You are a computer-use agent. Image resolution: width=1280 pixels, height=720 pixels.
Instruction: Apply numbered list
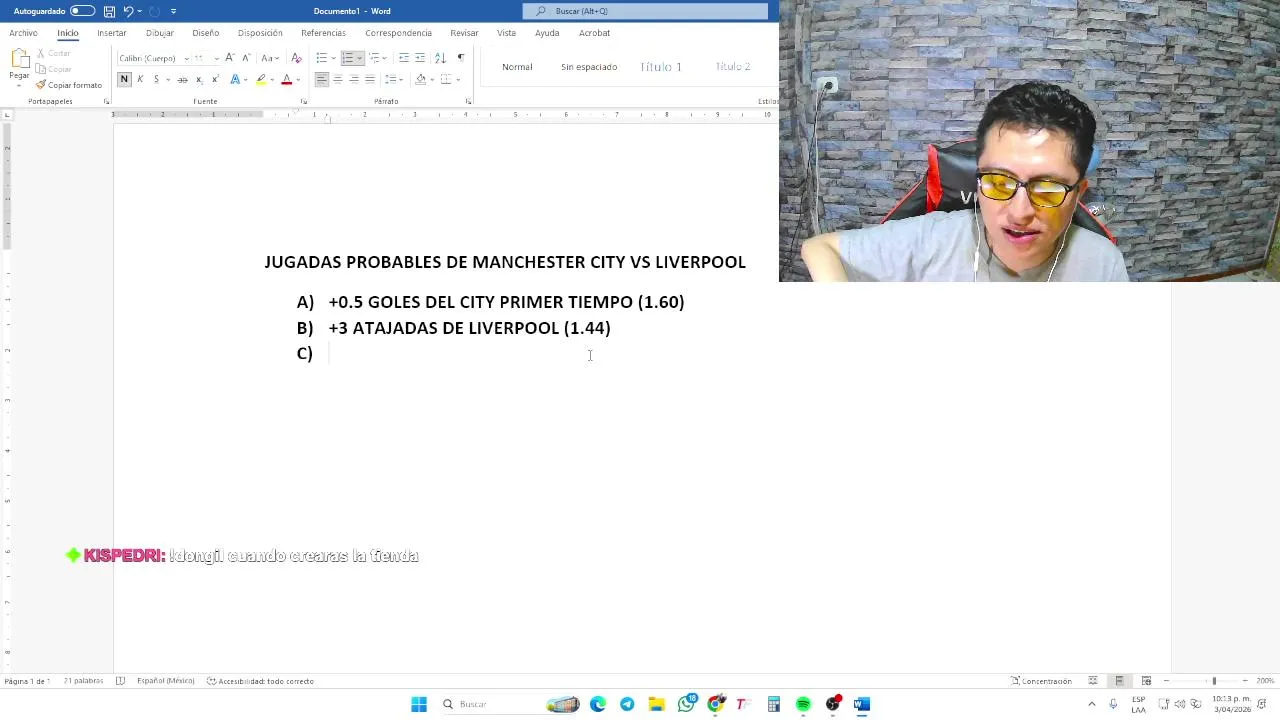click(348, 58)
